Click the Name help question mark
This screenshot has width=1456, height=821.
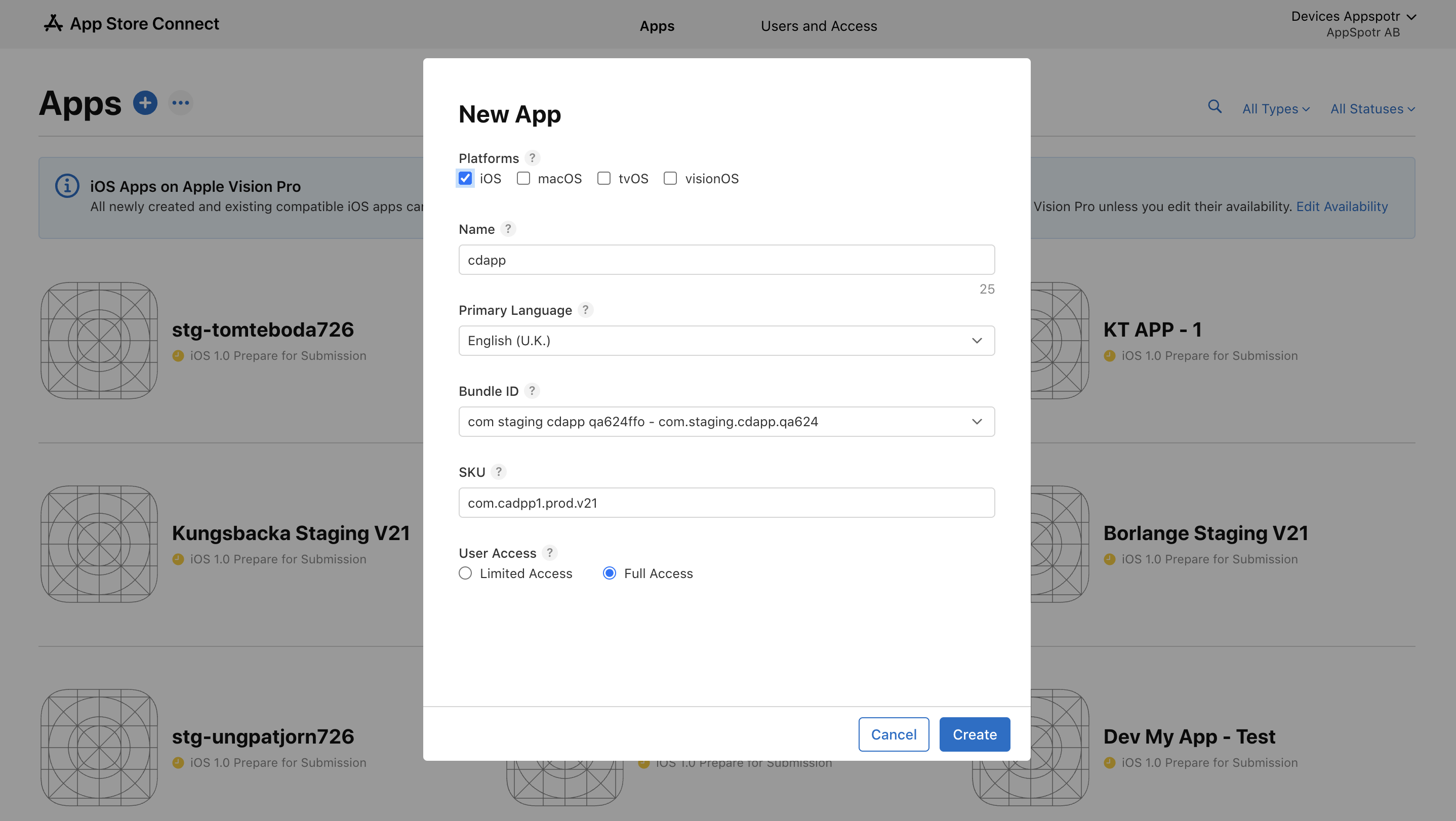pos(508,229)
